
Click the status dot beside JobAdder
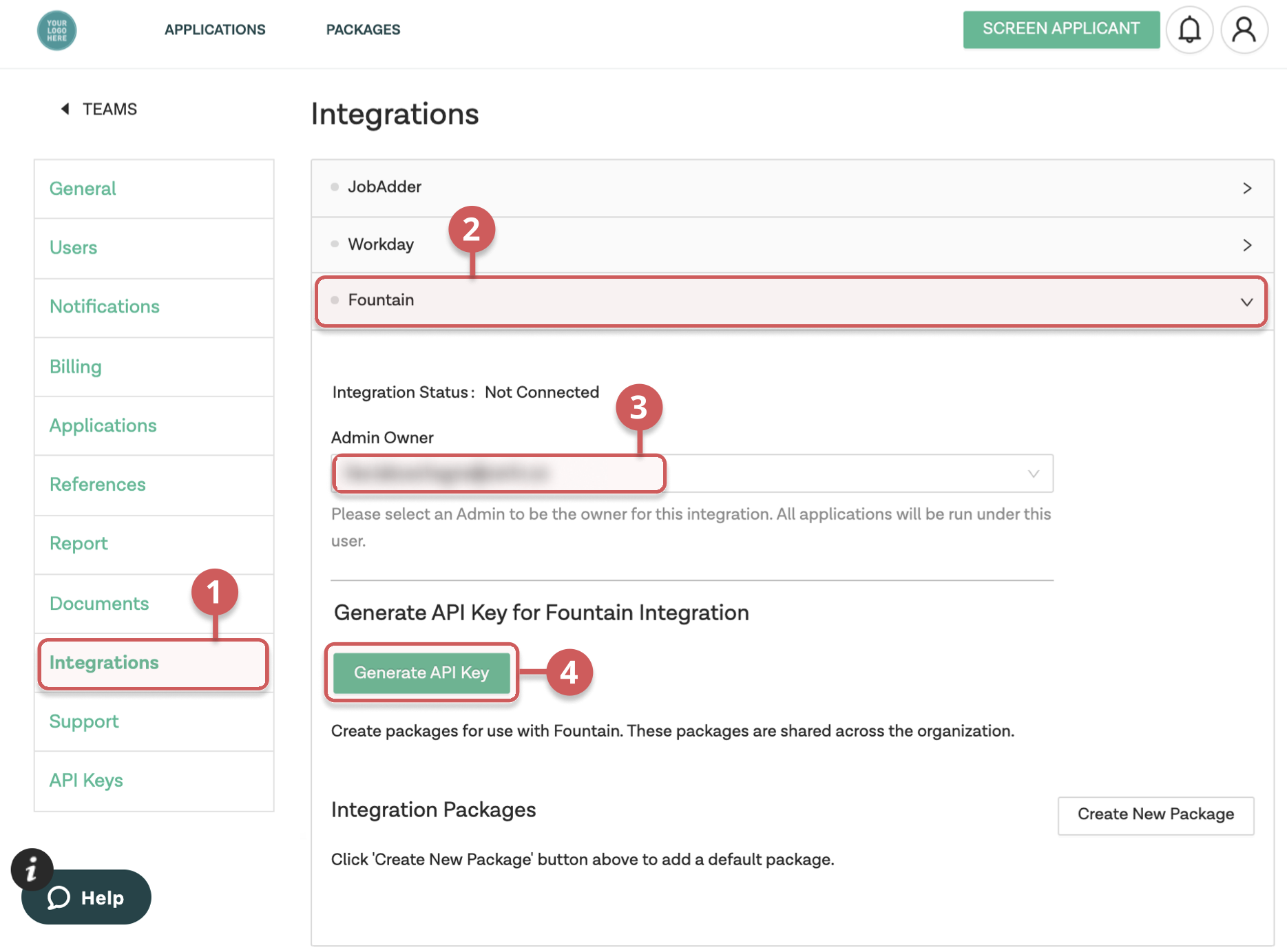click(335, 187)
